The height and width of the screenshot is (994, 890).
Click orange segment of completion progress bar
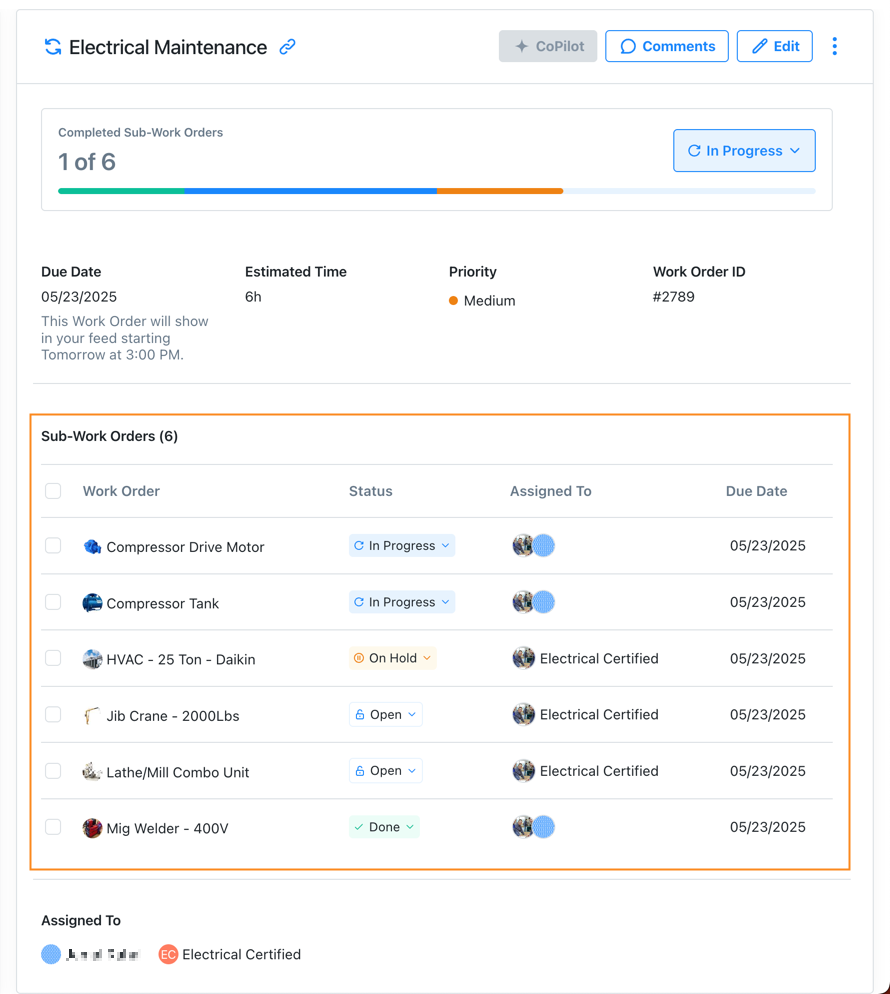(500, 191)
